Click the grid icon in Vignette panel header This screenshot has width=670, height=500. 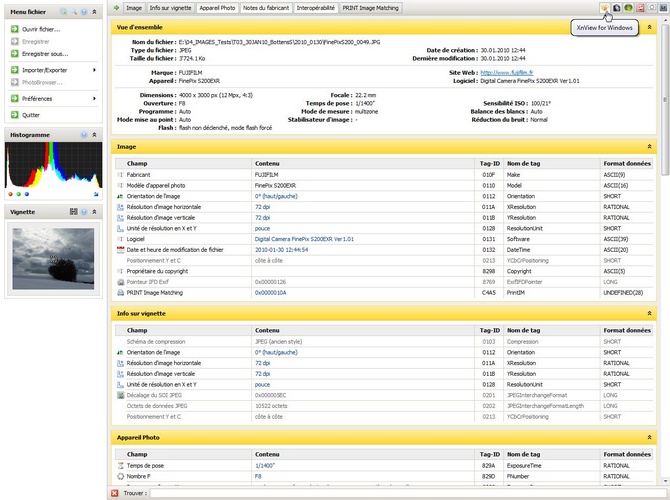[73, 212]
